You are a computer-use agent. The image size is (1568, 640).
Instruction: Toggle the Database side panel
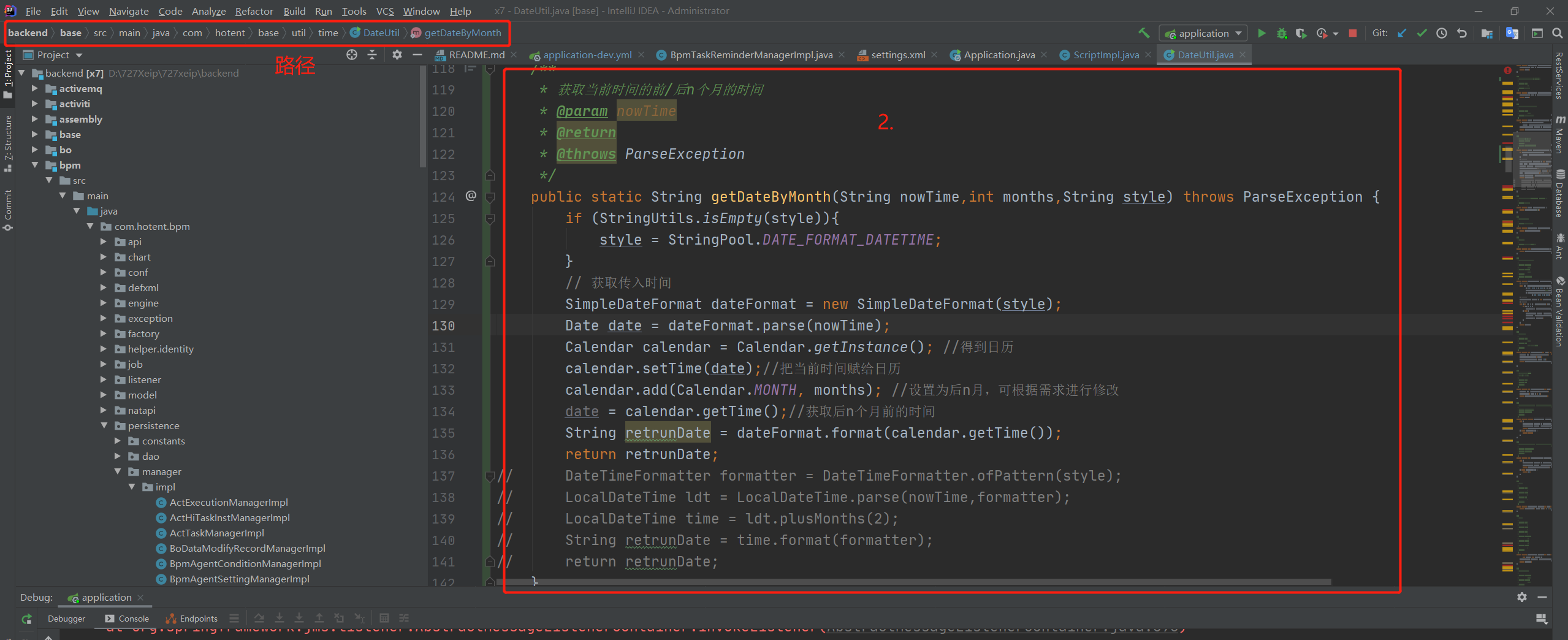[1559, 193]
